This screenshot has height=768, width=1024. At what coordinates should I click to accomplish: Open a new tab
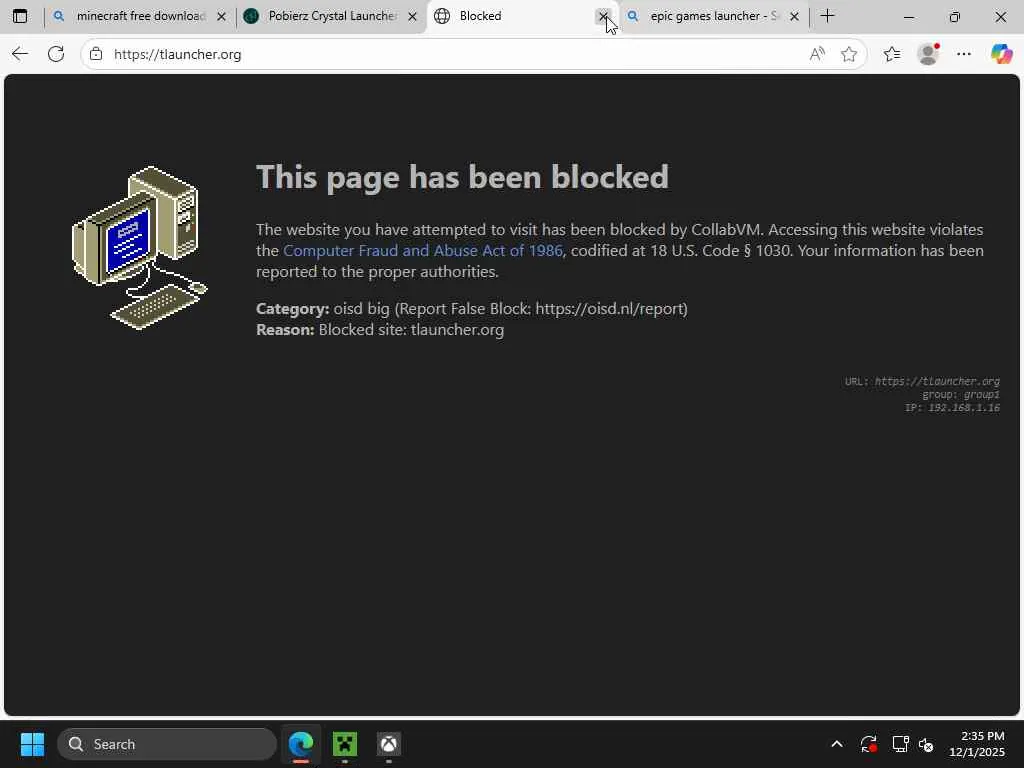click(x=827, y=16)
